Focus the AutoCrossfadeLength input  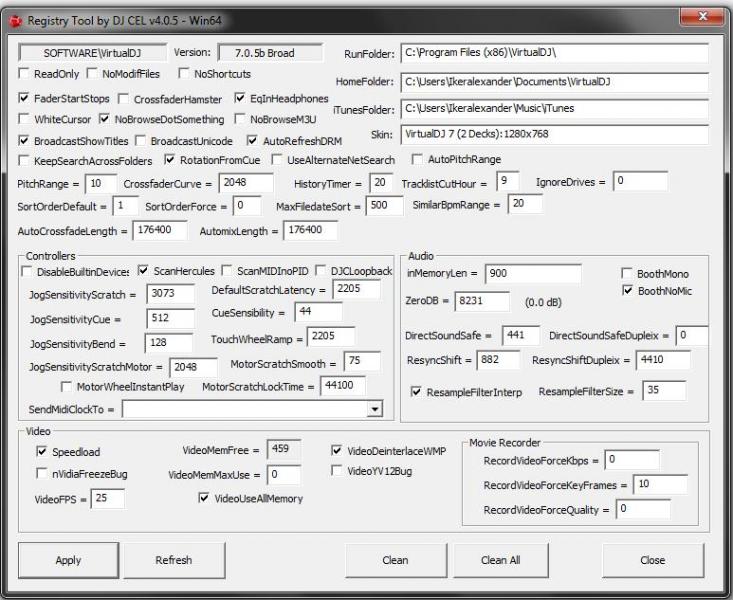click(160, 230)
